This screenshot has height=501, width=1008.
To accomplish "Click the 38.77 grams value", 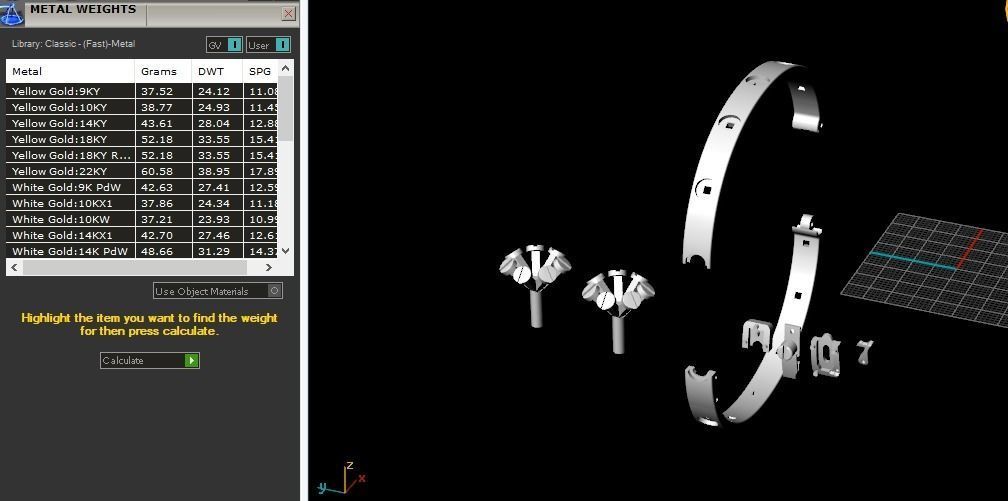I will pos(158,107).
